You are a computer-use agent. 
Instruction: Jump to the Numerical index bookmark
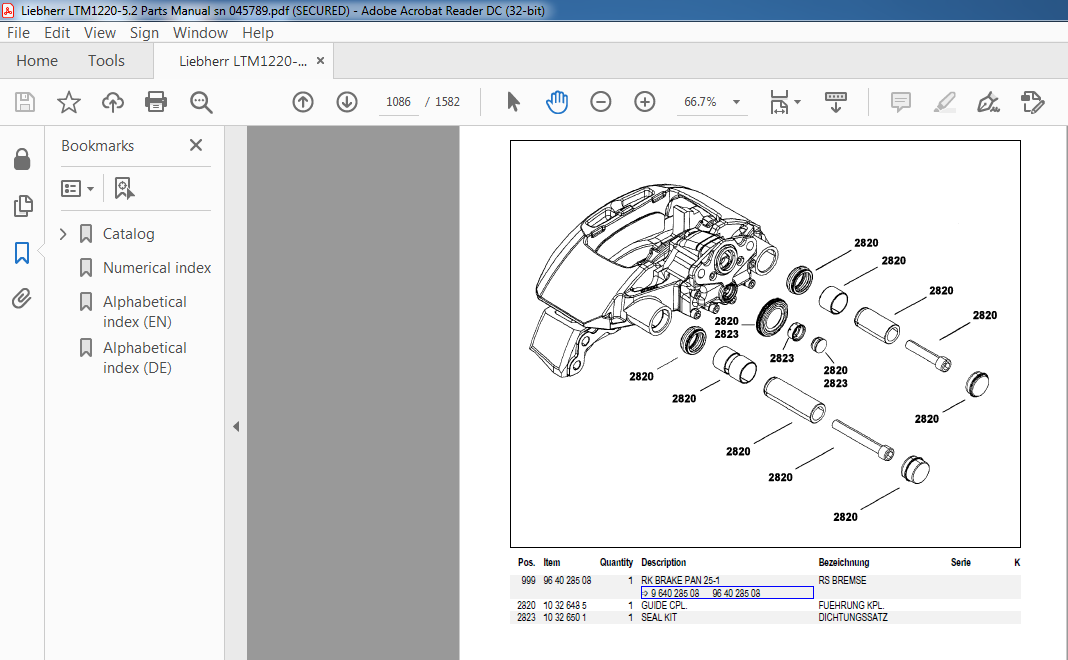coord(157,268)
